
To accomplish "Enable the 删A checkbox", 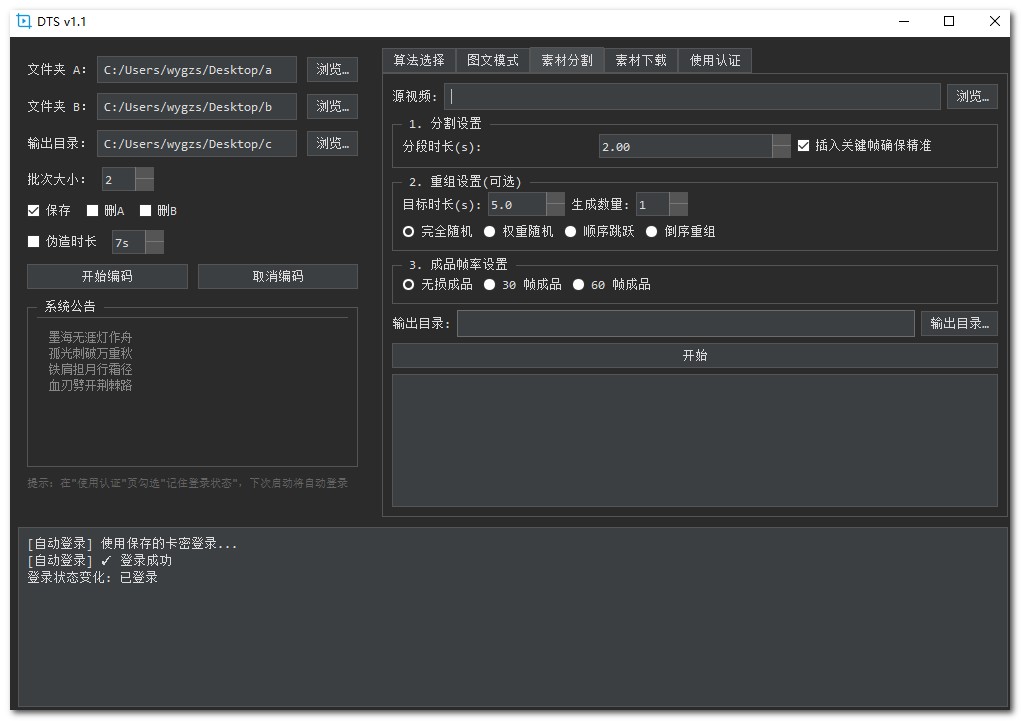I will click(93, 211).
